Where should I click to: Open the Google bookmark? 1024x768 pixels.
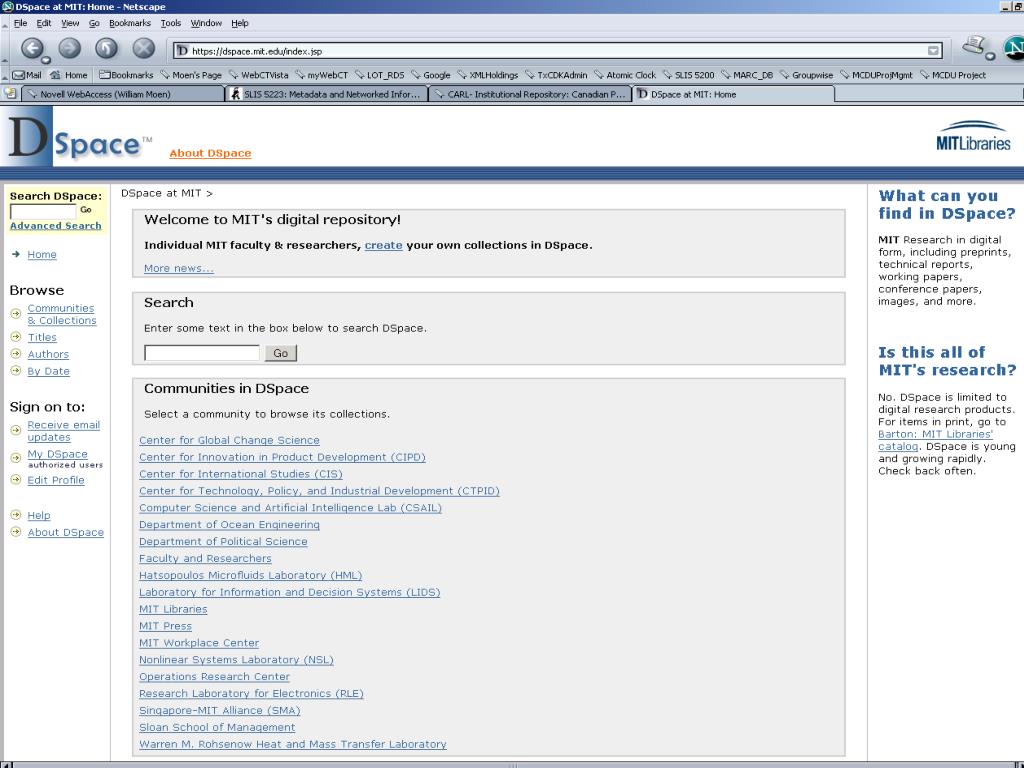[x=431, y=75]
